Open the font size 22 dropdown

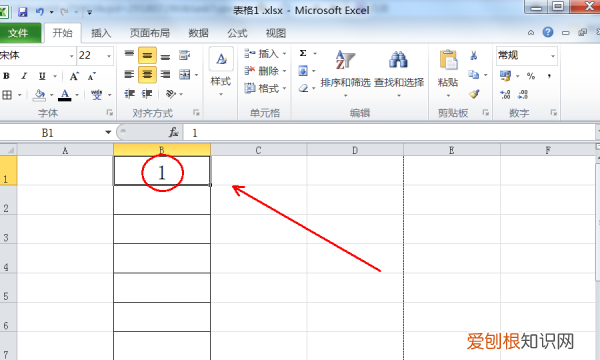click(x=109, y=56)
